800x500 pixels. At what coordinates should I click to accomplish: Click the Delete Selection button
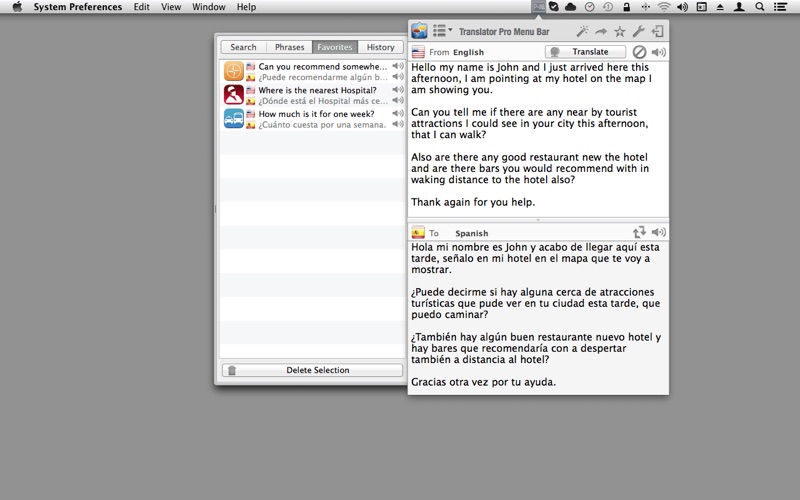point(312,370)
